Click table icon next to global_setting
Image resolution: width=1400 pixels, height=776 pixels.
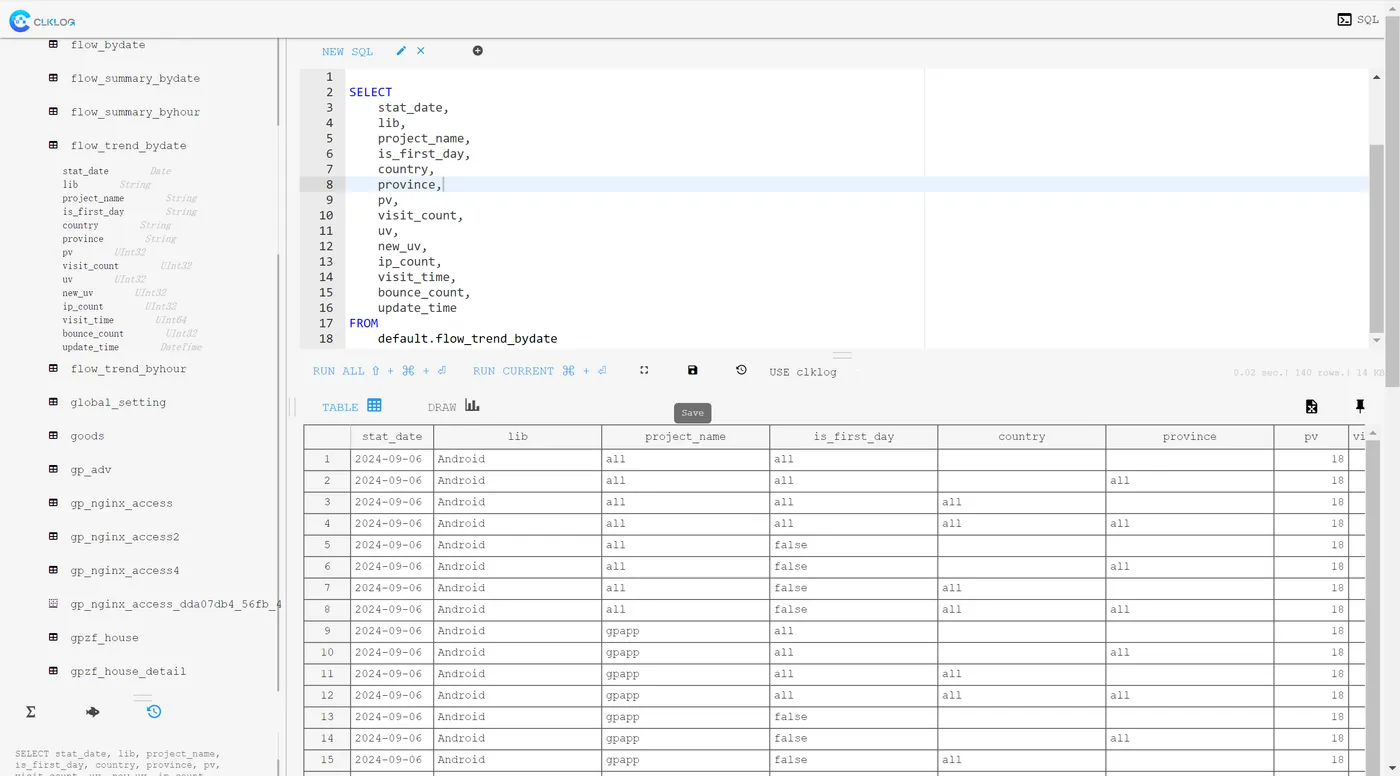54,402
